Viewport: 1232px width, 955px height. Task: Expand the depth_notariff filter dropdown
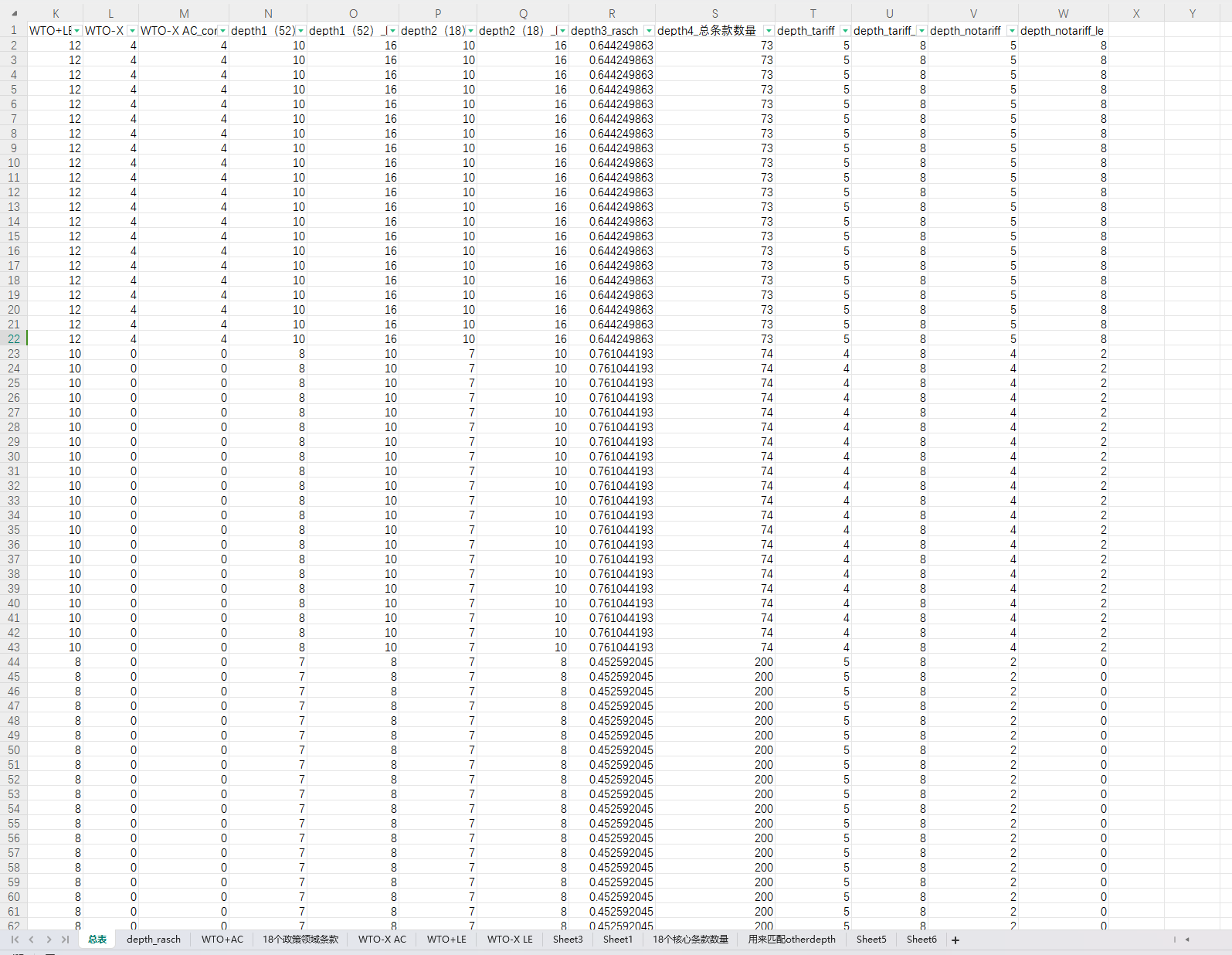pyautogui.click(x=1011, y=31)
